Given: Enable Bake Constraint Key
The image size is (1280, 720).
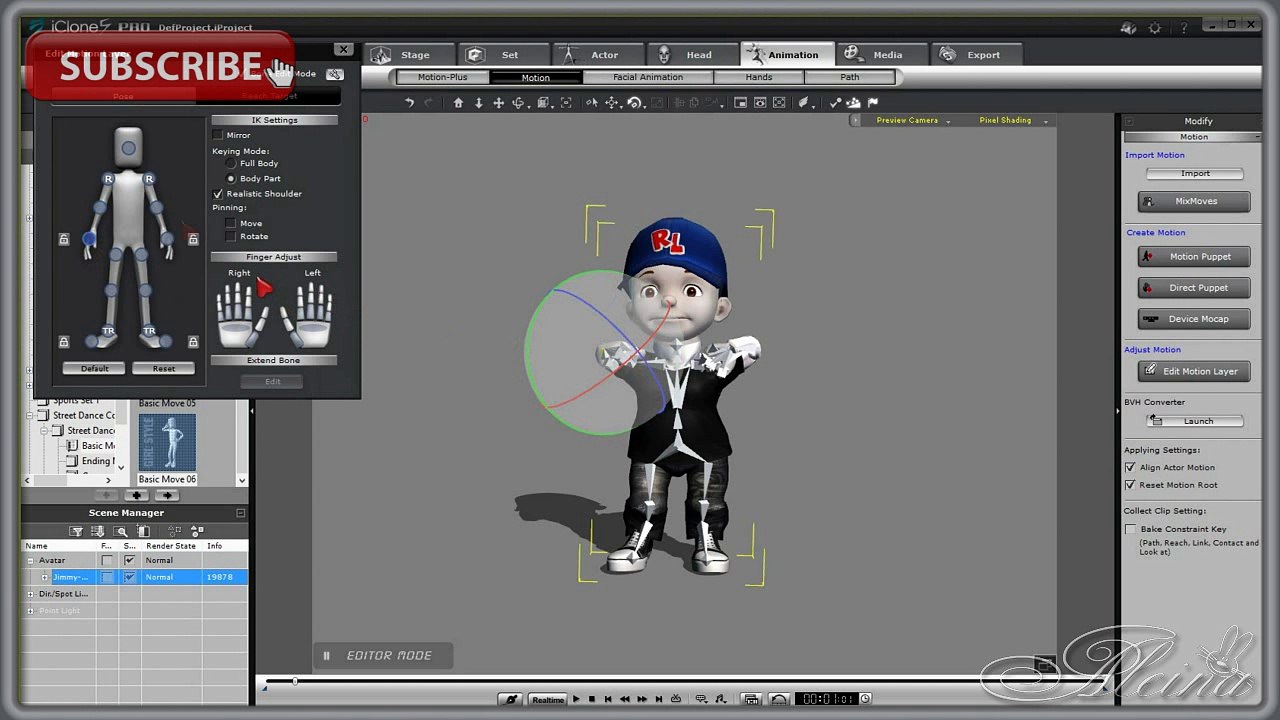Looking at the screenshot, I should 1130,529.
